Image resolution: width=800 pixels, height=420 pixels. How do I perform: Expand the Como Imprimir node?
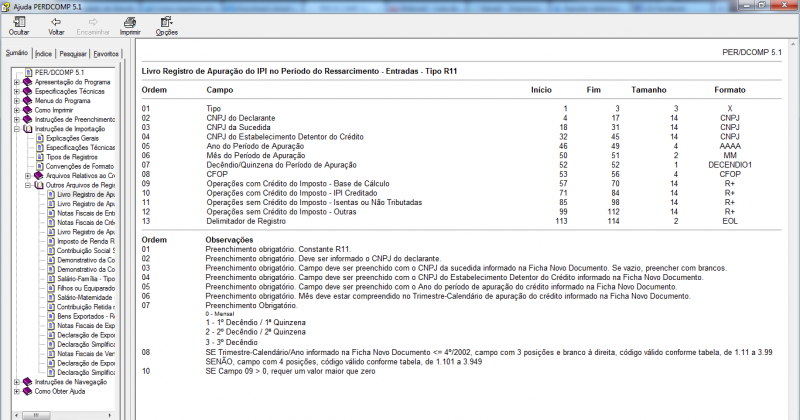point(17,110)
